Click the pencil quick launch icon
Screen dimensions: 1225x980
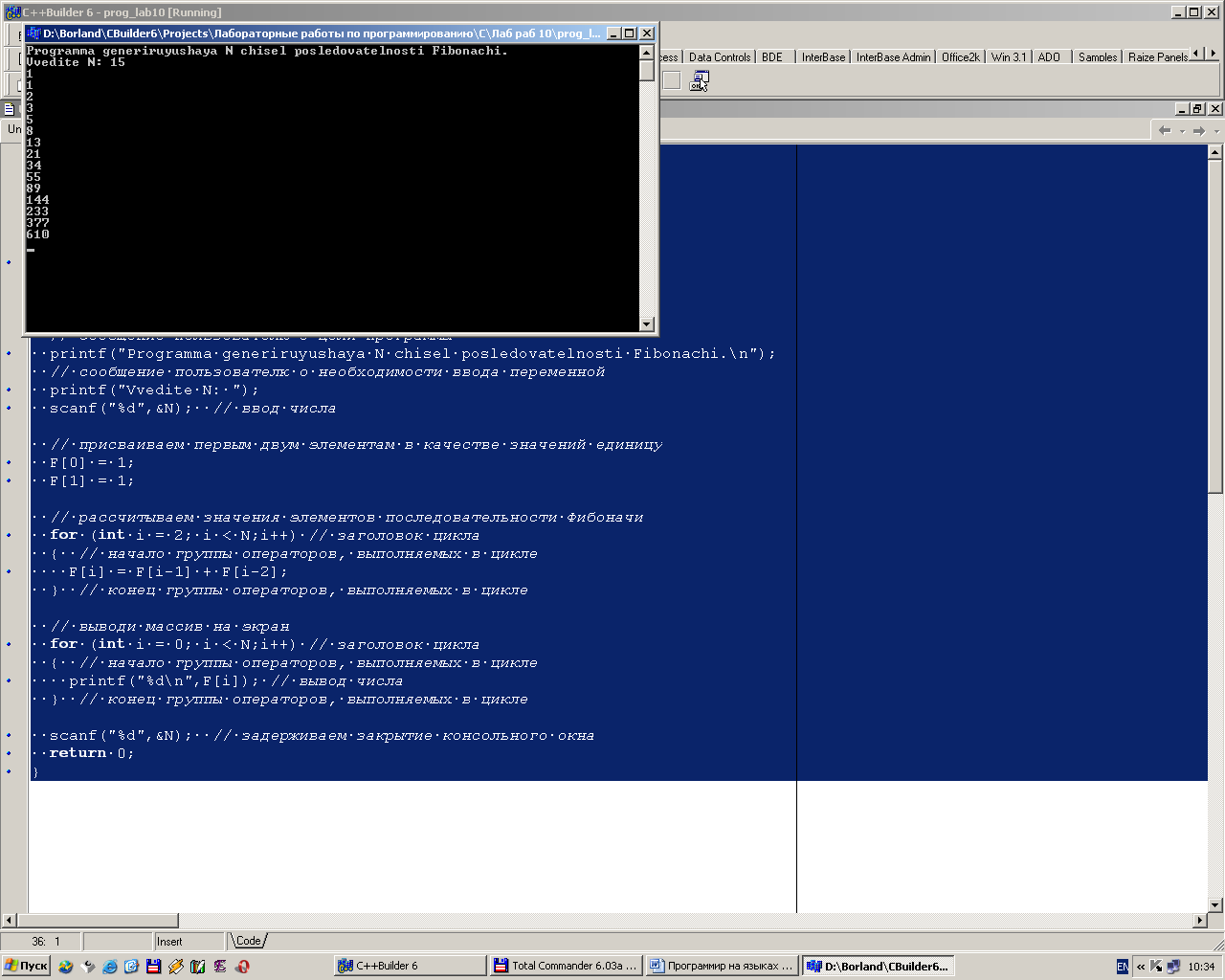[x=175, y=967]
